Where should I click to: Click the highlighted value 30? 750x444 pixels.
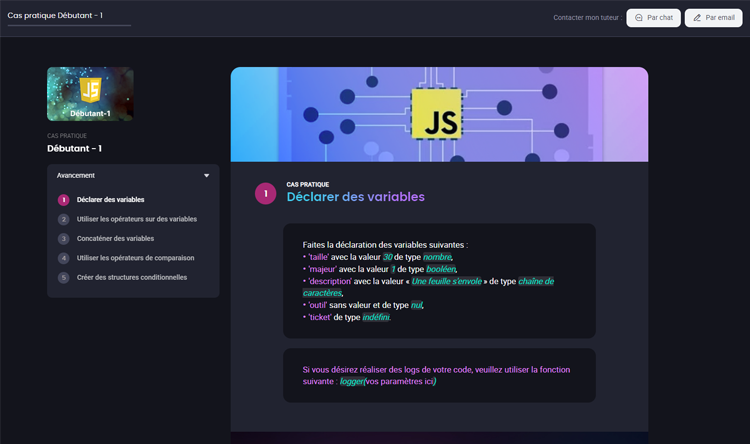387,257
